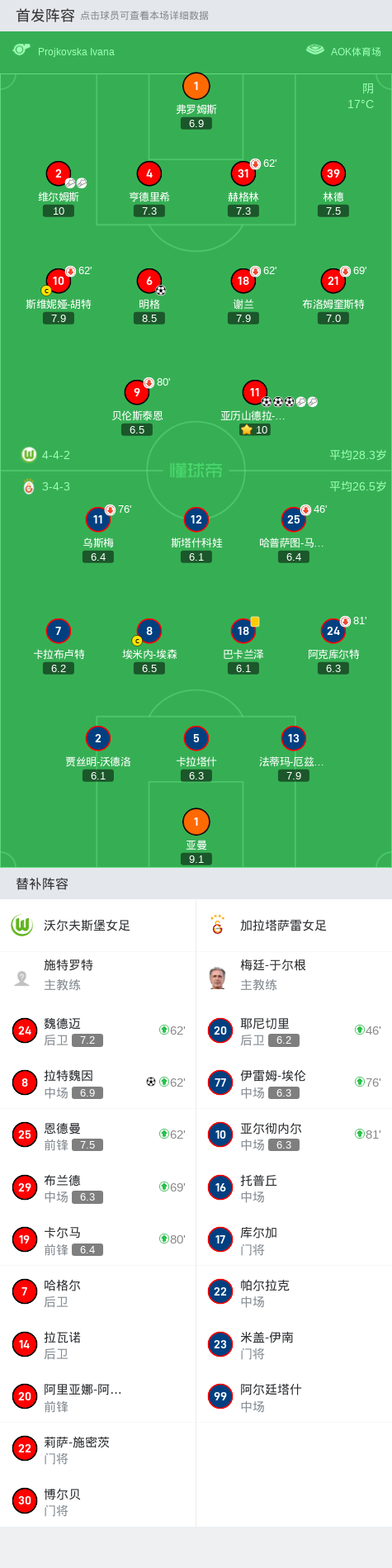
Task: Select goalkeeper 亚曼 number 1 badge
Action: coord(196,822)
